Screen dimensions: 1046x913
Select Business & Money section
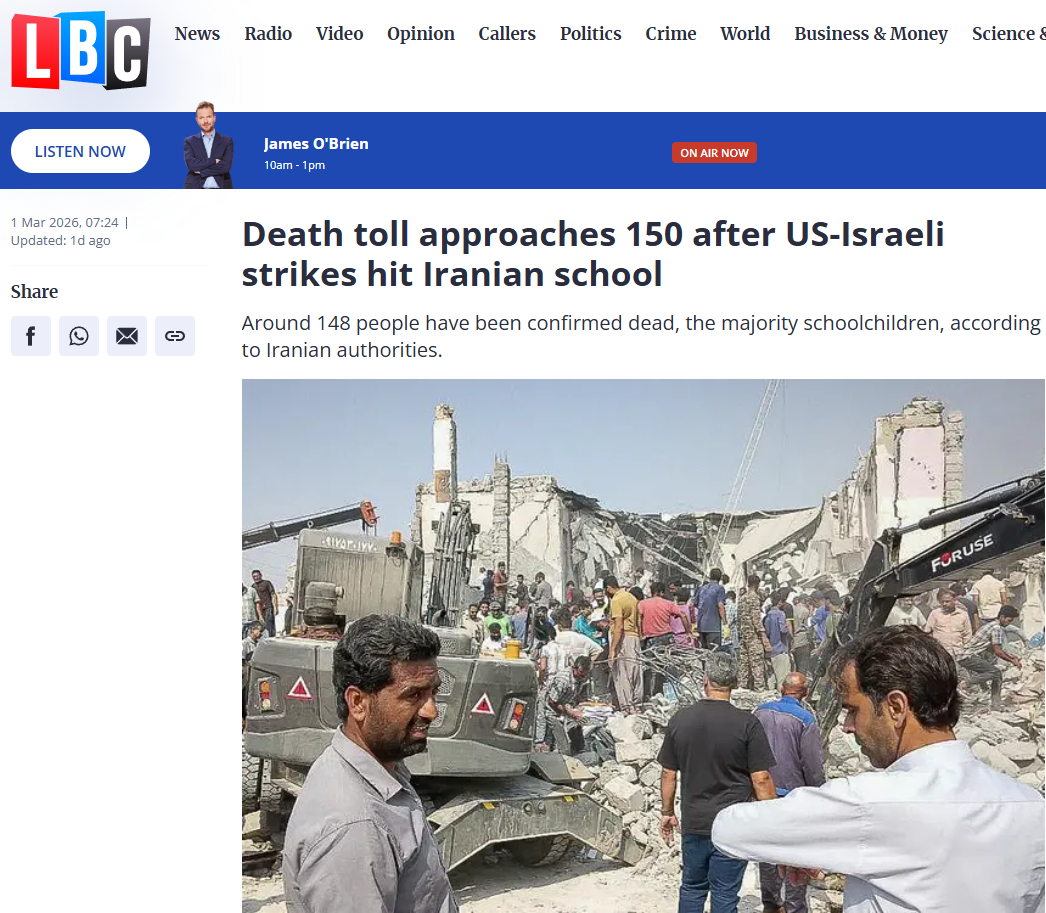[871, 33]
